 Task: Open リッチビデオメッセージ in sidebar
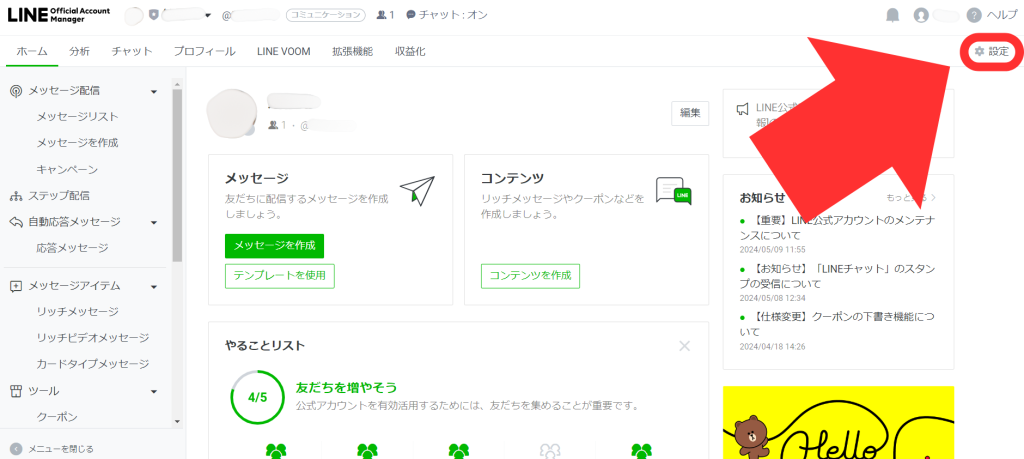[x=93, y=338]
